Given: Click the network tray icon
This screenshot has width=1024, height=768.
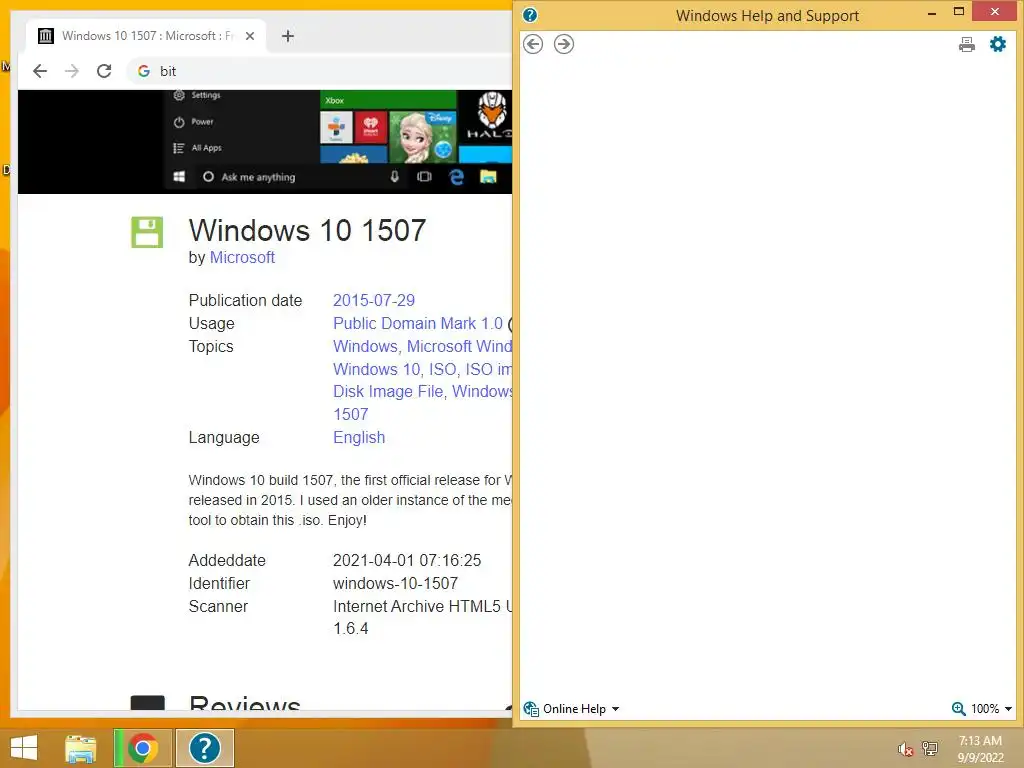Looking at the screenshot, I should 930,749.
